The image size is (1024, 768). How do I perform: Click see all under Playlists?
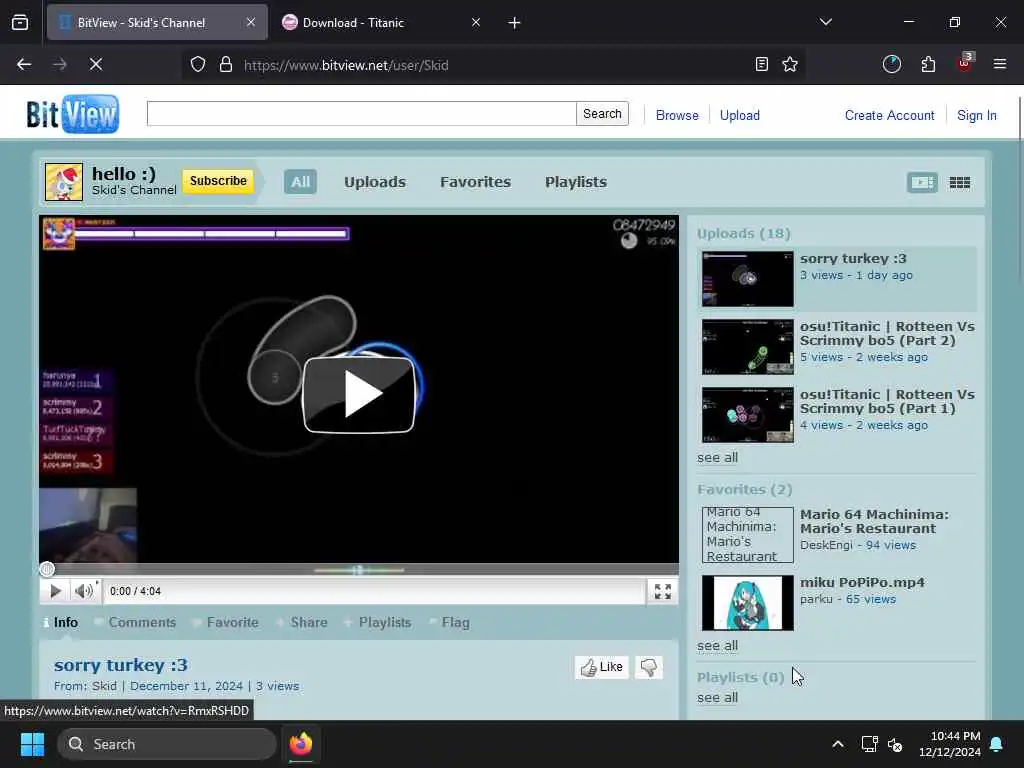pyautogui.click(x=717, y=698)
